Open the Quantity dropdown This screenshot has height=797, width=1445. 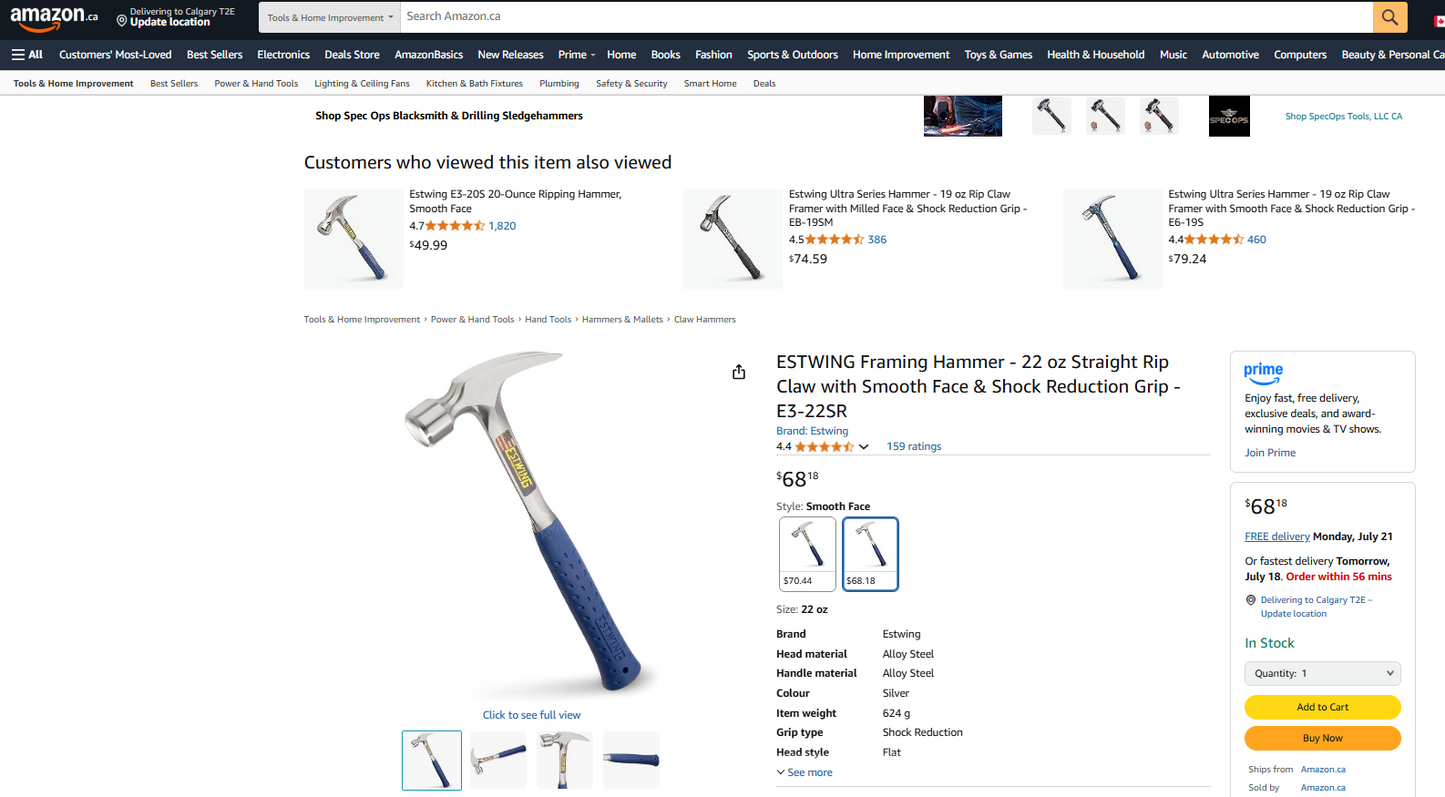click(1322, 673)
